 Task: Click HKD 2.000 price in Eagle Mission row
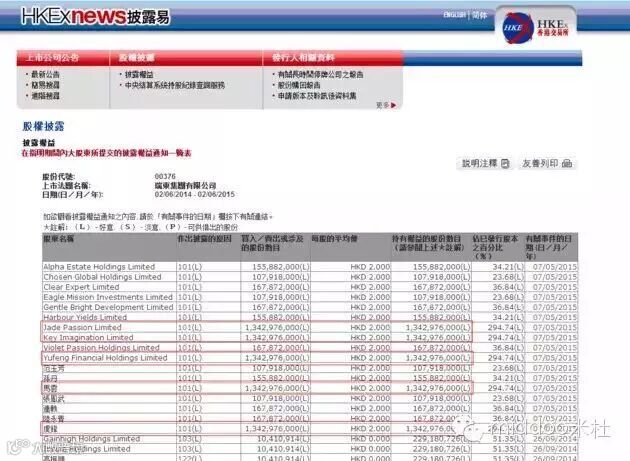[x=370, y=297]
